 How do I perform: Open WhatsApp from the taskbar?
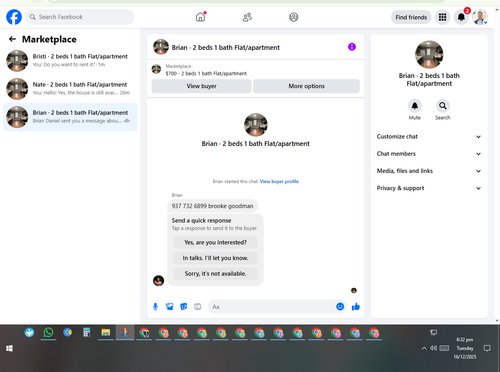click(48, 333)
